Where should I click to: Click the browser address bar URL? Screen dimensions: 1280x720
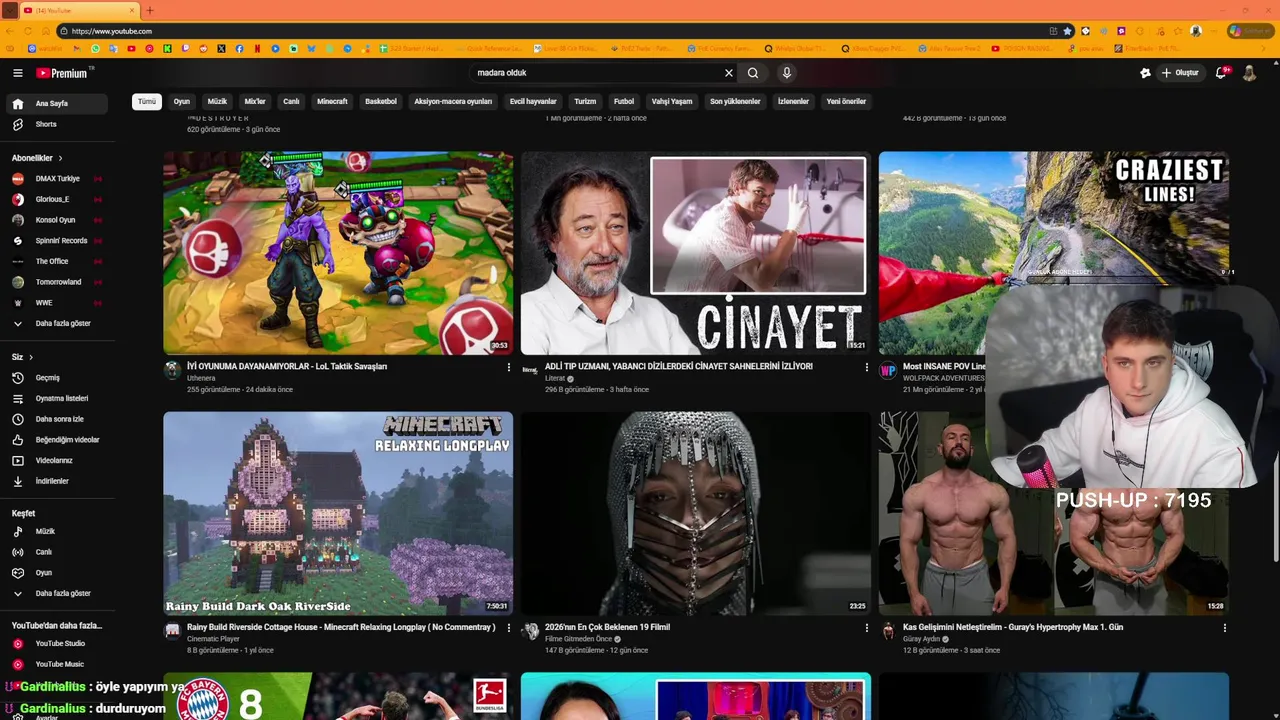tap(112, 31)
